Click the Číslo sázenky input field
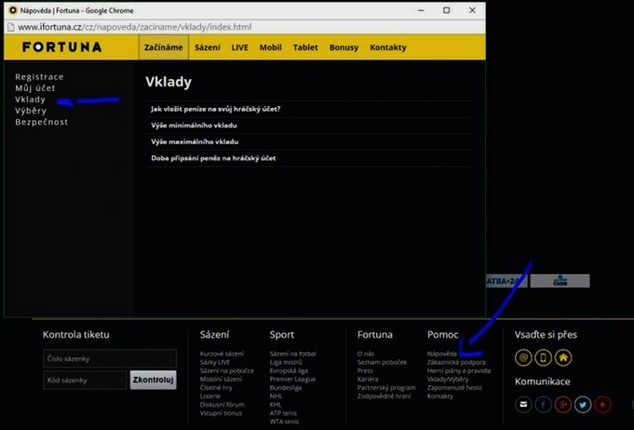634x430 pixels. click(x=110, y=358)
